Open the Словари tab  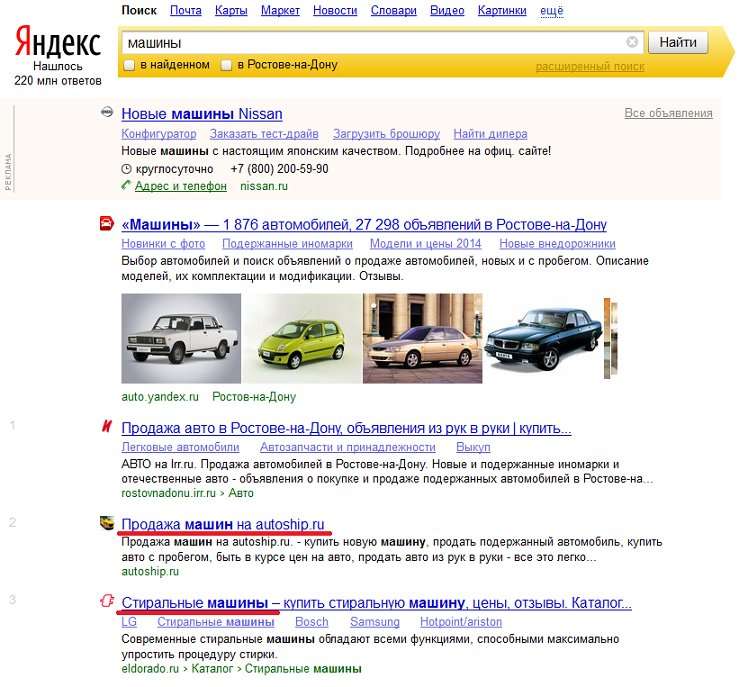(394, 10)
